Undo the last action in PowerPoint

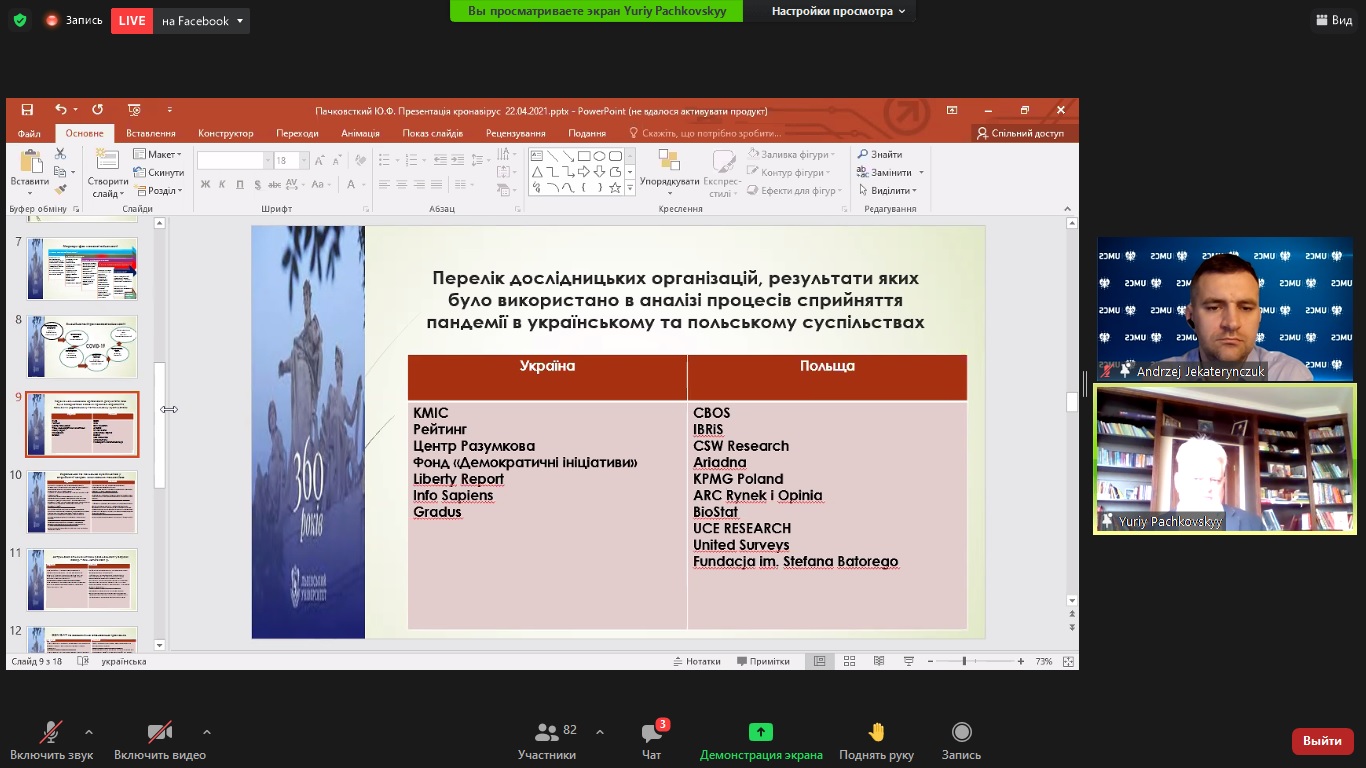click(61, 110)
